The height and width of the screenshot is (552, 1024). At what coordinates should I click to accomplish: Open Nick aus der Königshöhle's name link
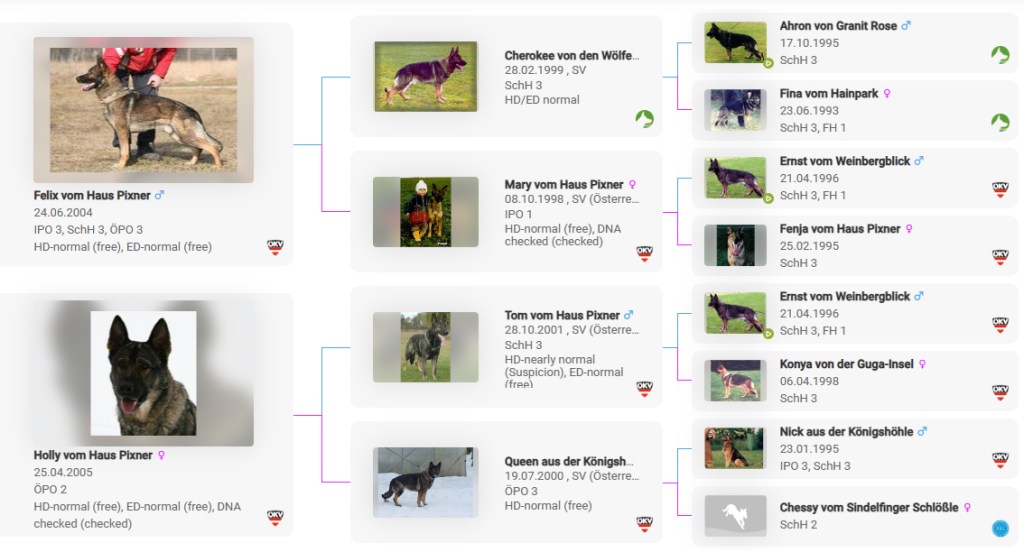pyautogui.click(x=846, y=432)
